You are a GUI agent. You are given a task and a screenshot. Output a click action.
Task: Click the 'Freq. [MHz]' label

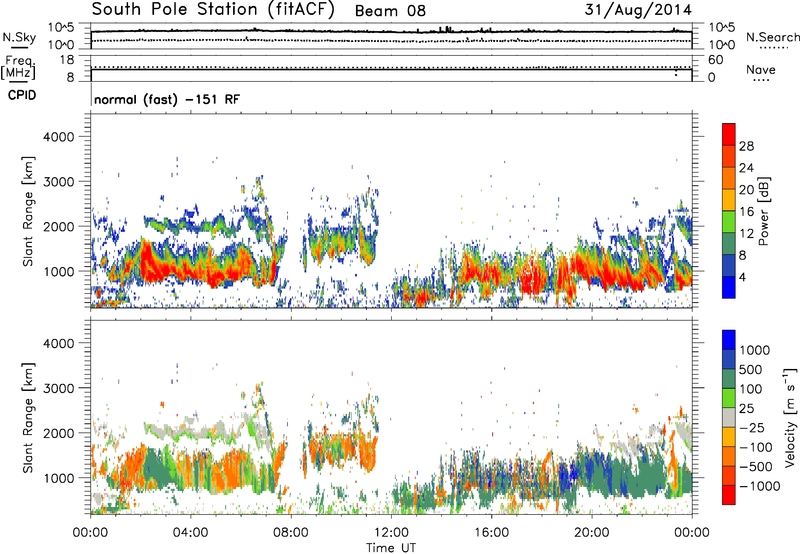18,68
